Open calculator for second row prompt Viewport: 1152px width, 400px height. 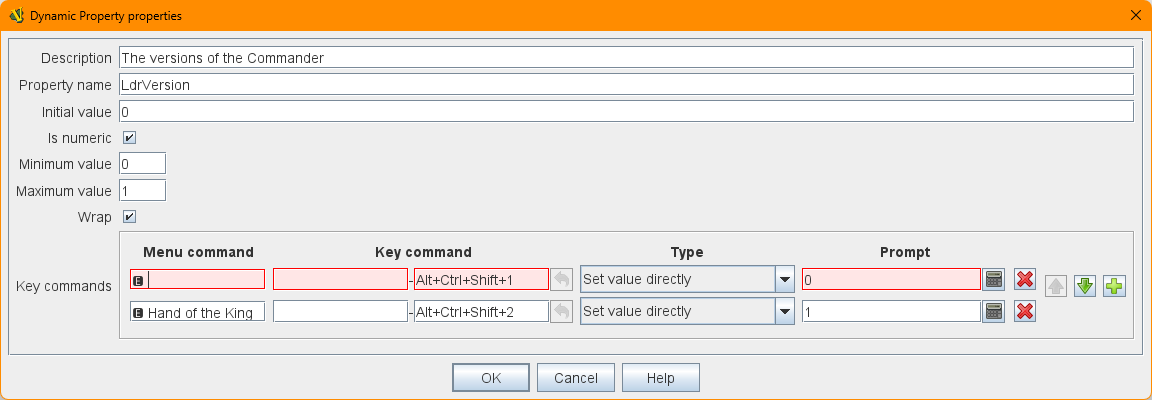coord(994,312)
